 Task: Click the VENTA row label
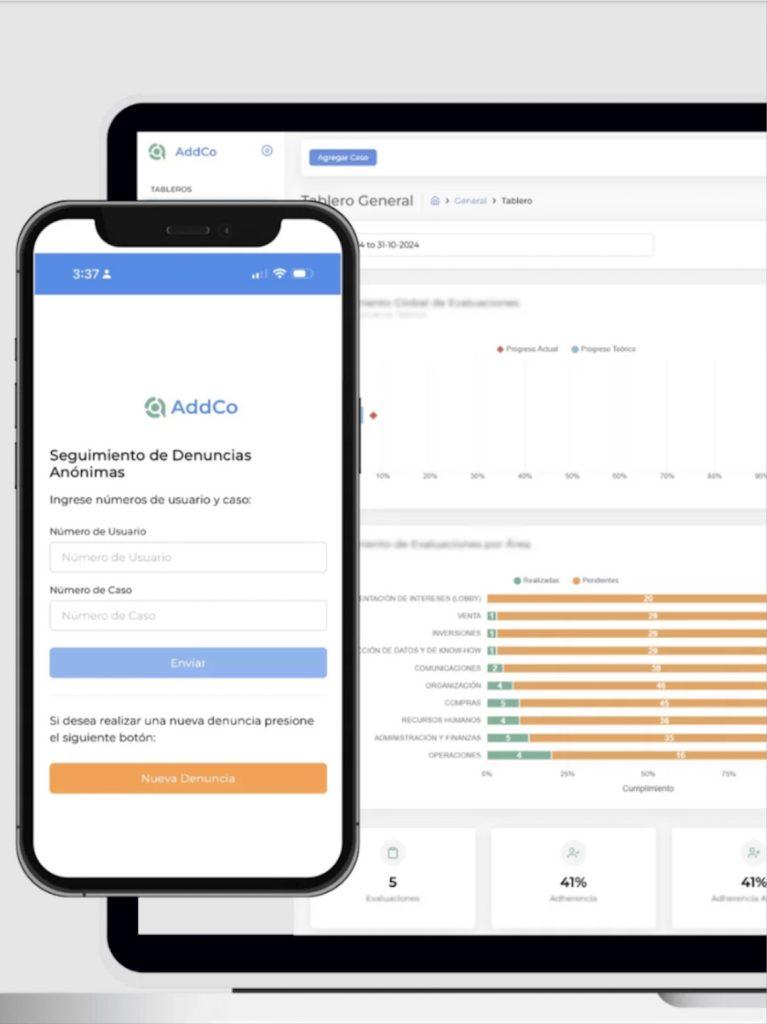pyautogui.click(x=469, y=616)
